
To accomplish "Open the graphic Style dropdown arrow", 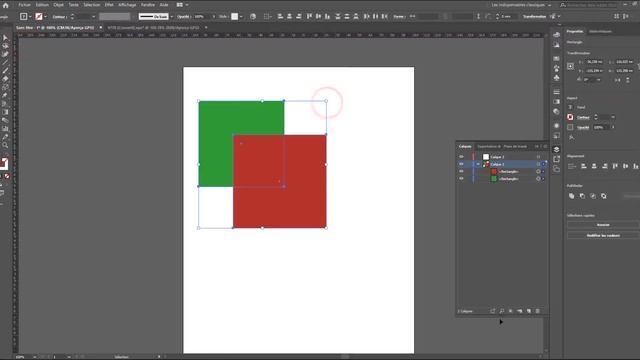I will coord(241,17).
